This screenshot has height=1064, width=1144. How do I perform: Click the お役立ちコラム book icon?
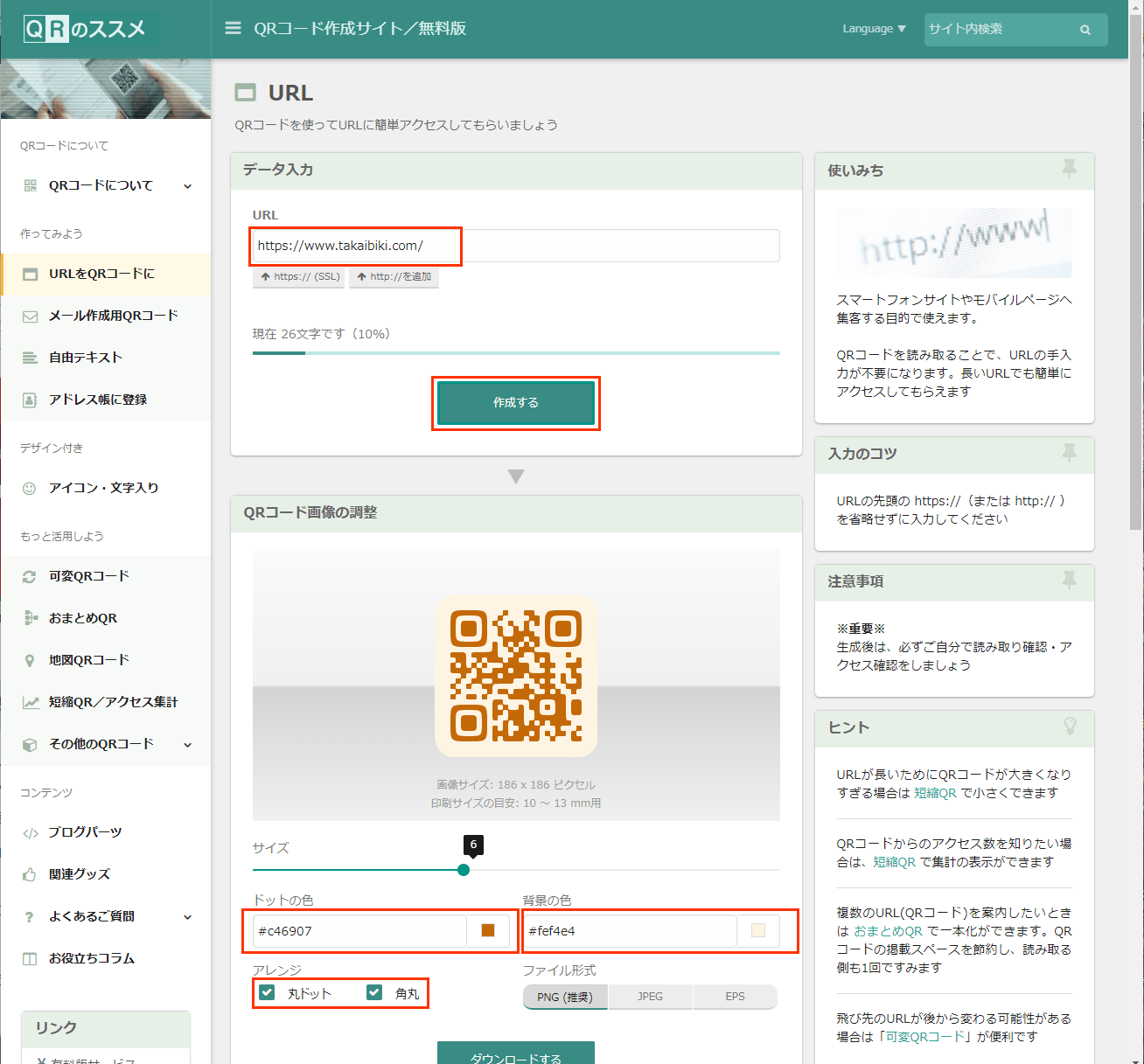coord(30,958)
